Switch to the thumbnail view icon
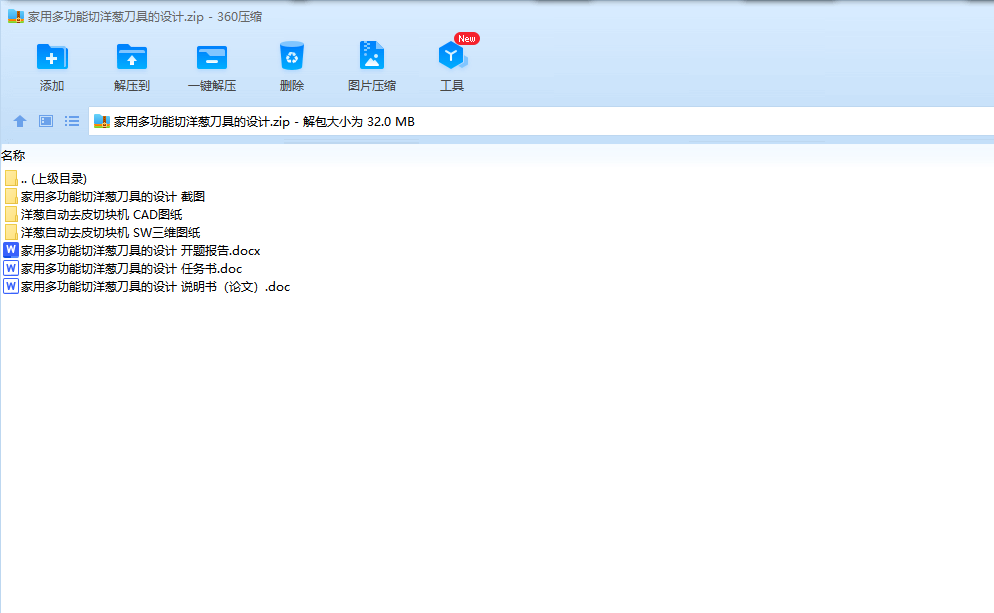 [46, 121]
